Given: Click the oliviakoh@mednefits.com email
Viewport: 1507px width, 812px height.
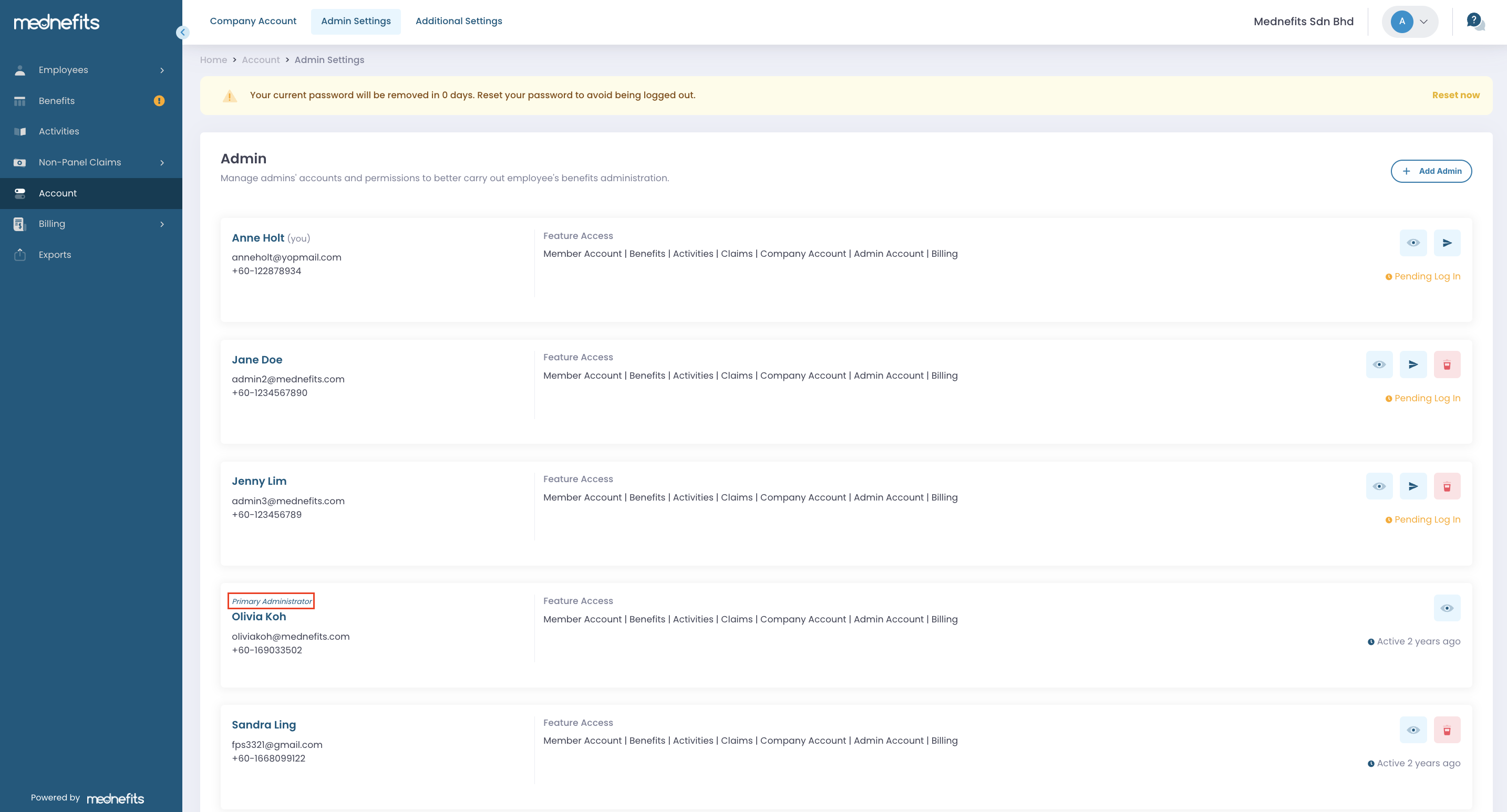Looking at the screenshot, I should 291,637.
